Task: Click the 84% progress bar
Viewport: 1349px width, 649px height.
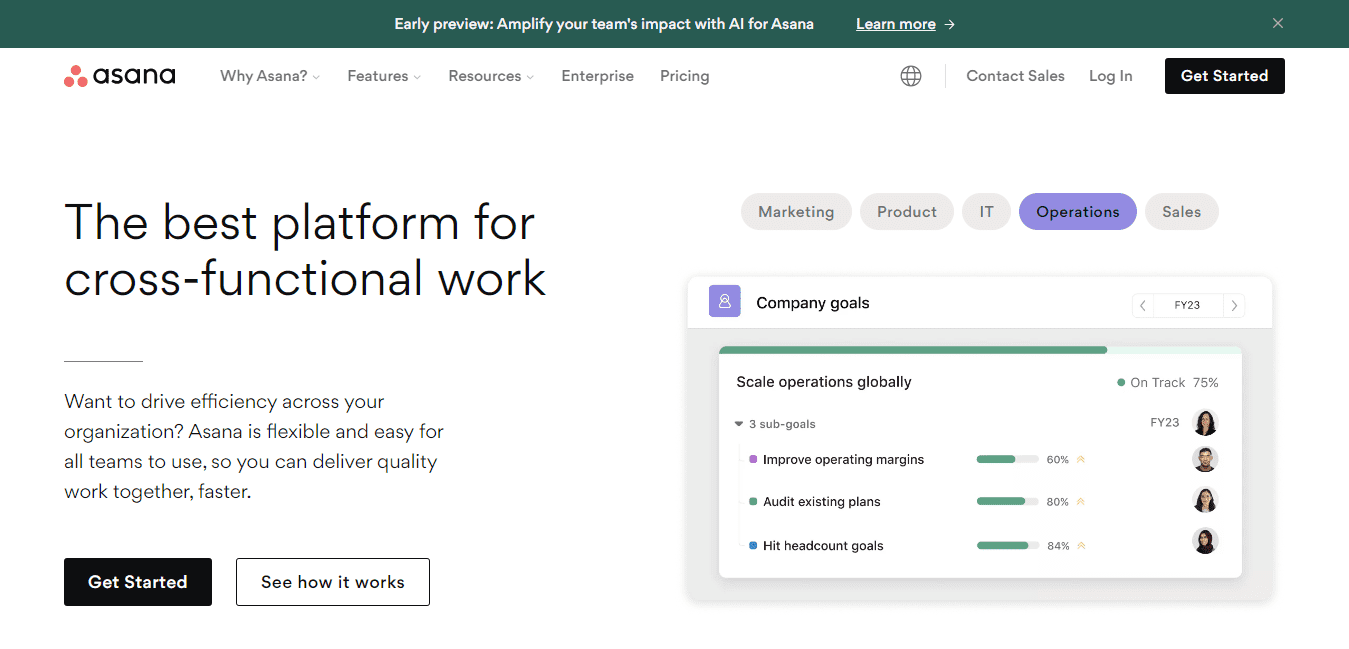Action: pos(1008,546)
